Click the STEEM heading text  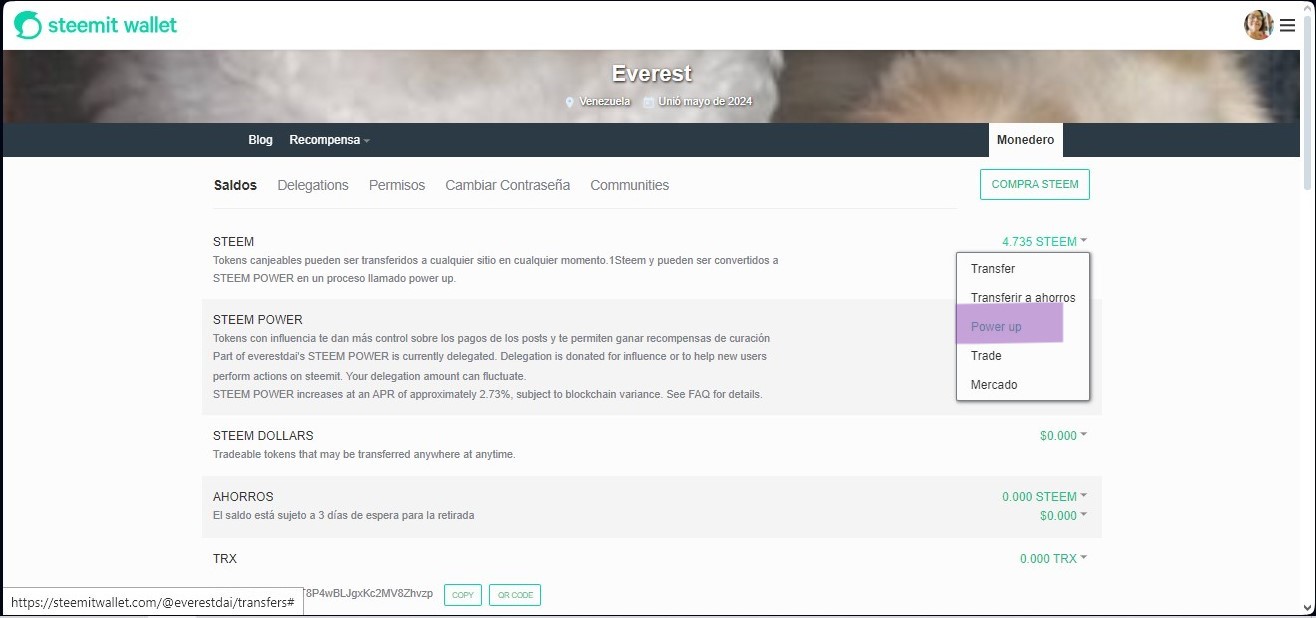pos(234,241)
